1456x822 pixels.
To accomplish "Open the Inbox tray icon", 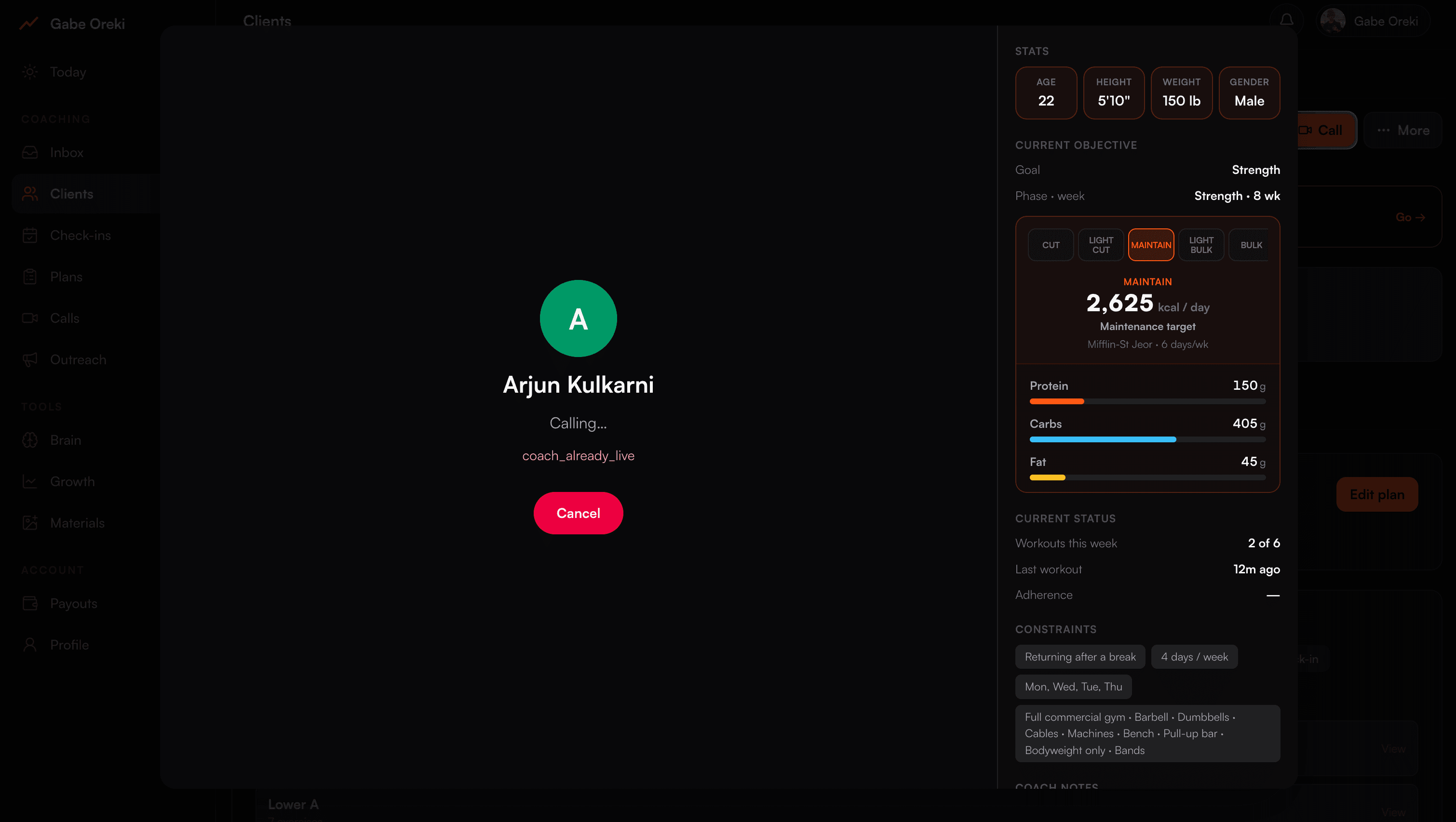I will coord(30,153).
